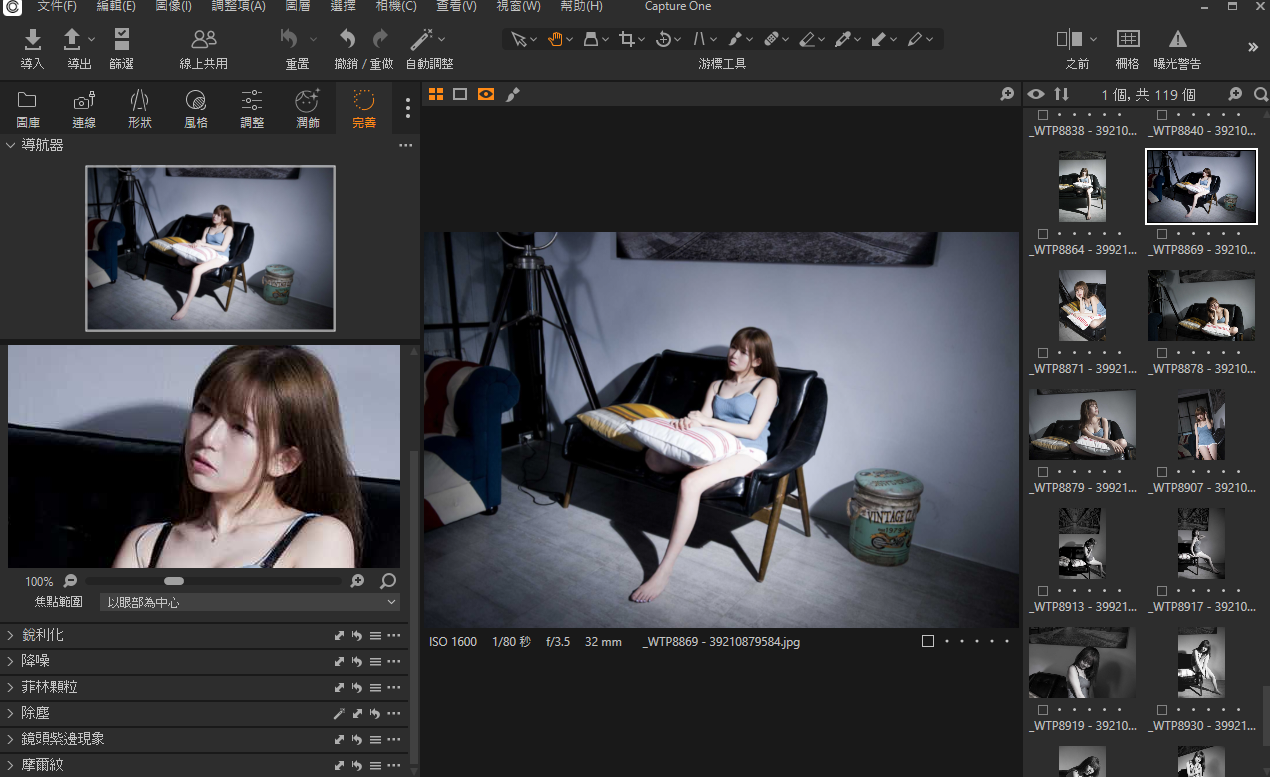1270x777 pixels.
Task: Open the 焦點範圍 dropdown
Action: click(250, 602)
